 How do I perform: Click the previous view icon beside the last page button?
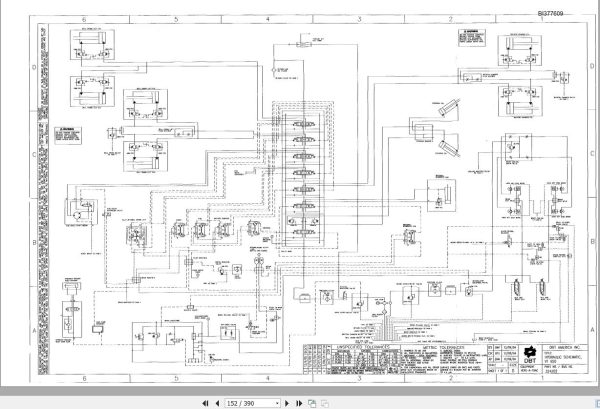click(x=312, y=403)
